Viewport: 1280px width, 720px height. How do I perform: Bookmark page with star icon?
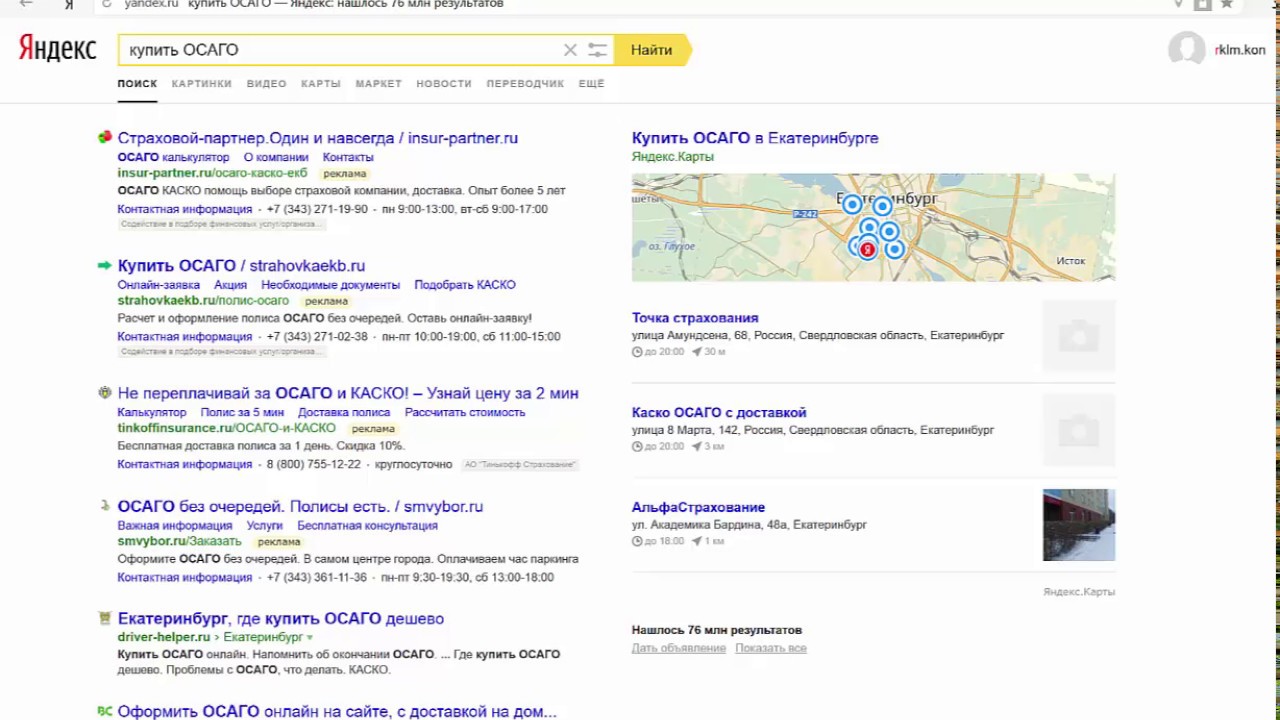tap(1226, 4)
